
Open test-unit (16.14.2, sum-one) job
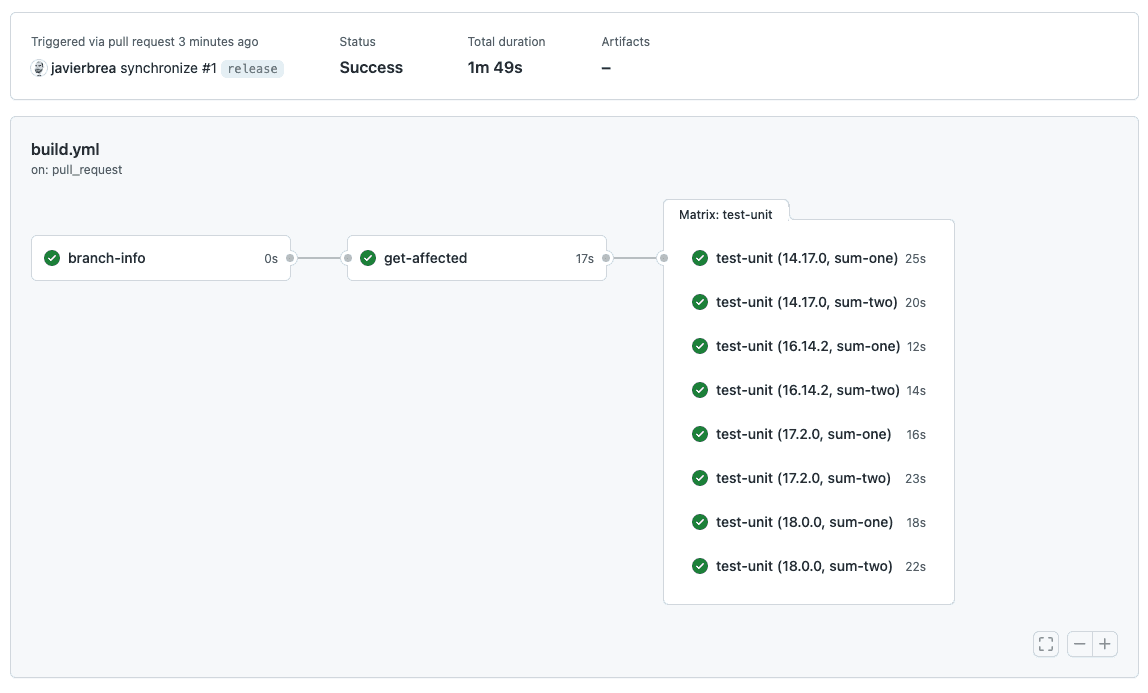807,346
